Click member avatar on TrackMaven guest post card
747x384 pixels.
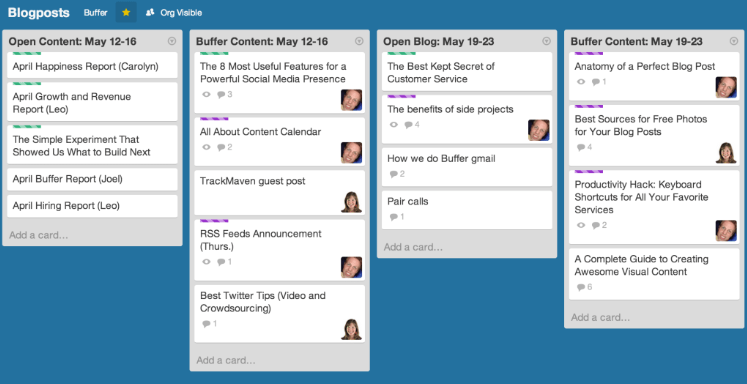pos(351,202)
